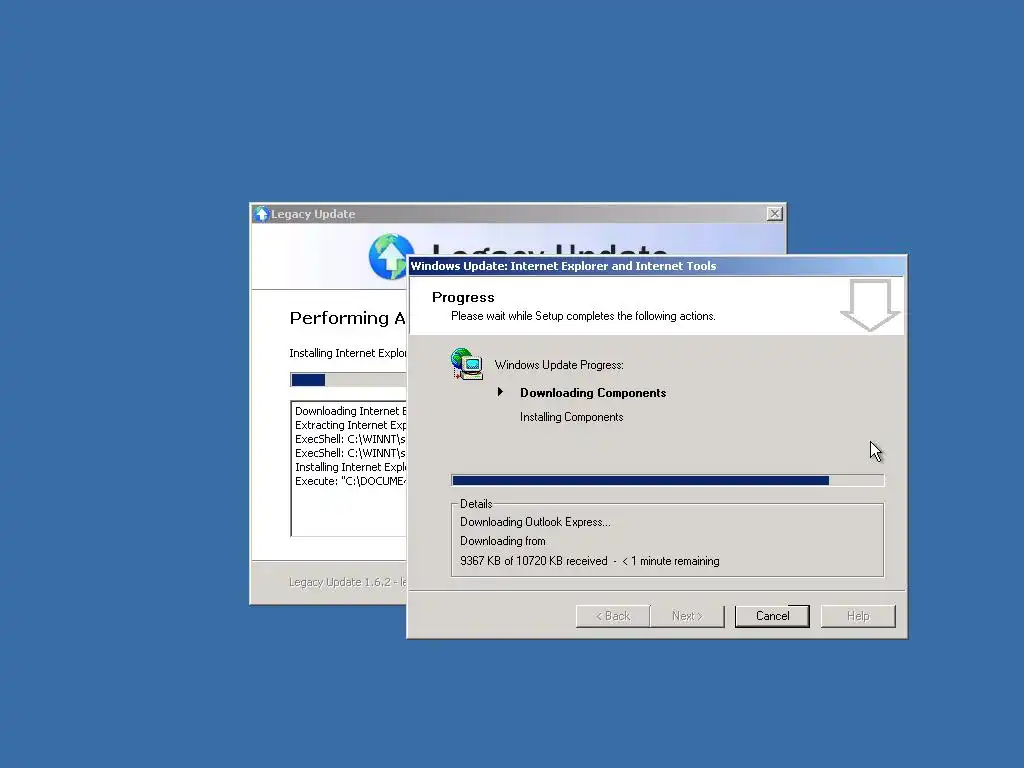Viewport: 1024px width, 768px height.
Task: Click the 'Progress' heading in setup dialog
Action: [x=463, y=297]
